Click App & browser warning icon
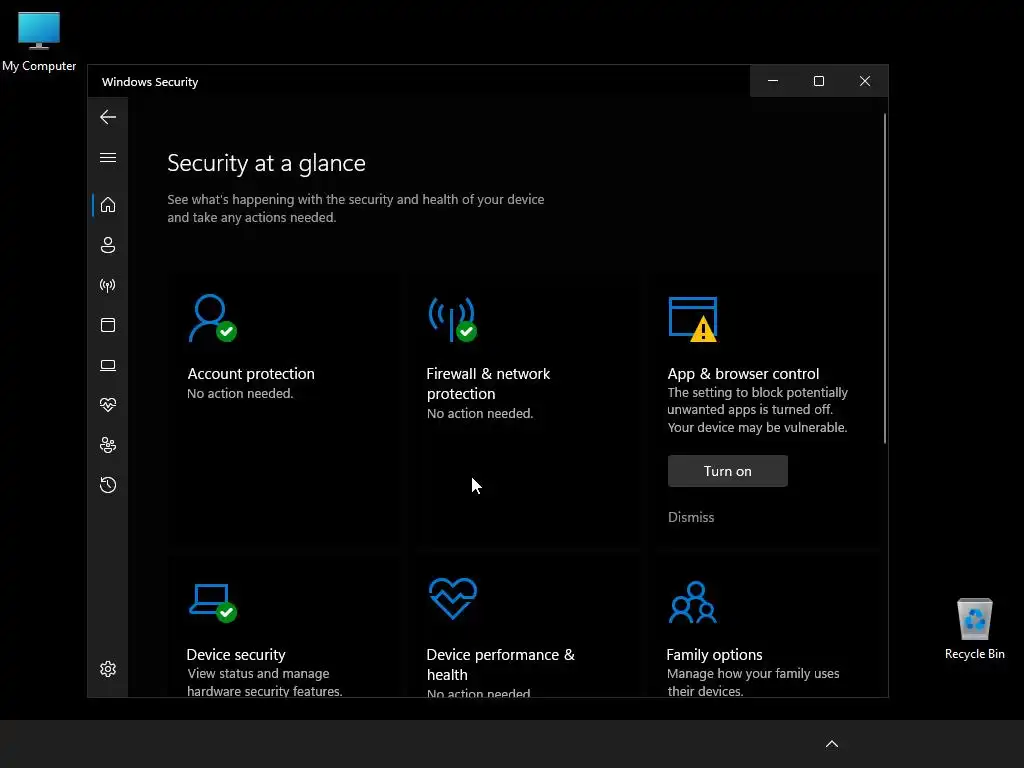 pyautogui.click(x=693, y=319)
